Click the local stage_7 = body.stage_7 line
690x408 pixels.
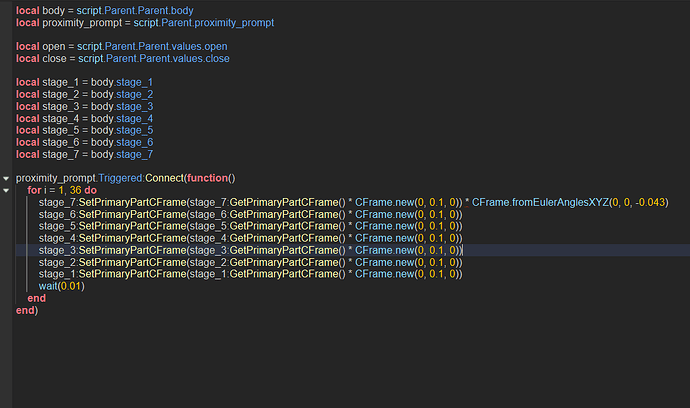[x=84, y=154]
